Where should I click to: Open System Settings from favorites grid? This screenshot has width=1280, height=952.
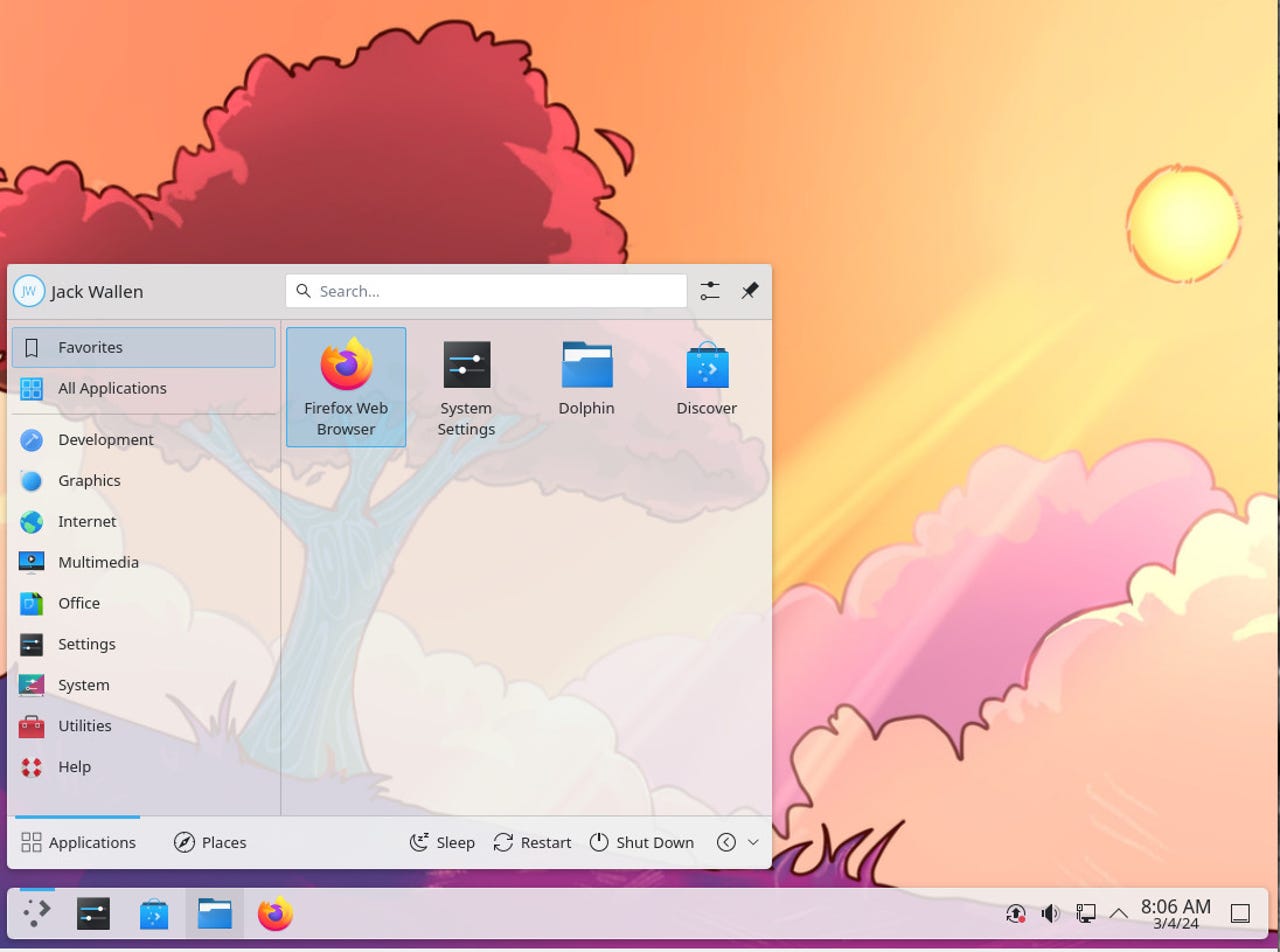tap(466, 386)
